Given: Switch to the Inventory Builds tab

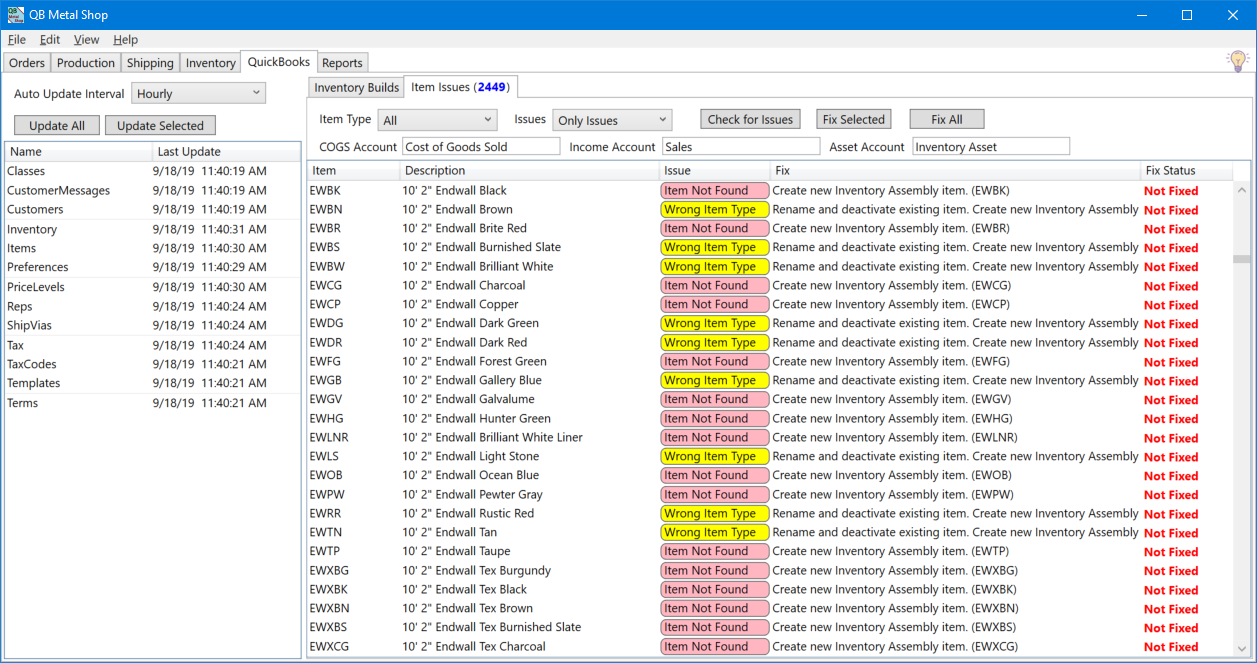Looking at the screenshot, I should (x=356, y=88).
